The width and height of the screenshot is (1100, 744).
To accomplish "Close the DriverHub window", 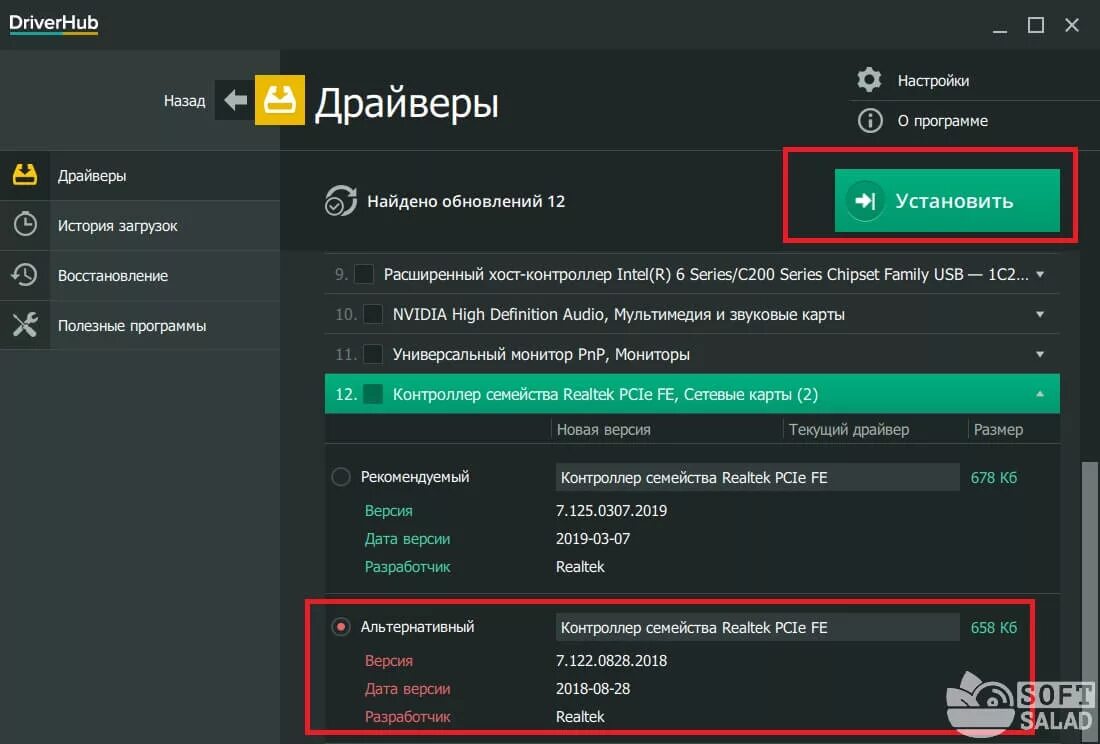I will pyautogui.click(x=1071, y=25).
